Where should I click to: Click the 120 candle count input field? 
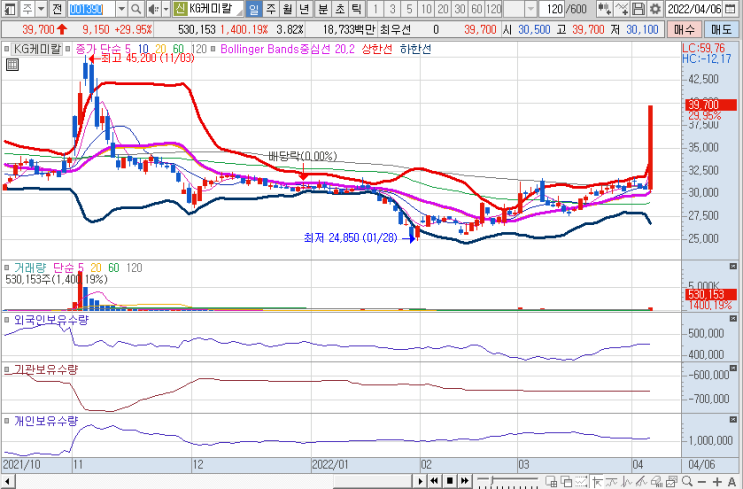[552, 9]
